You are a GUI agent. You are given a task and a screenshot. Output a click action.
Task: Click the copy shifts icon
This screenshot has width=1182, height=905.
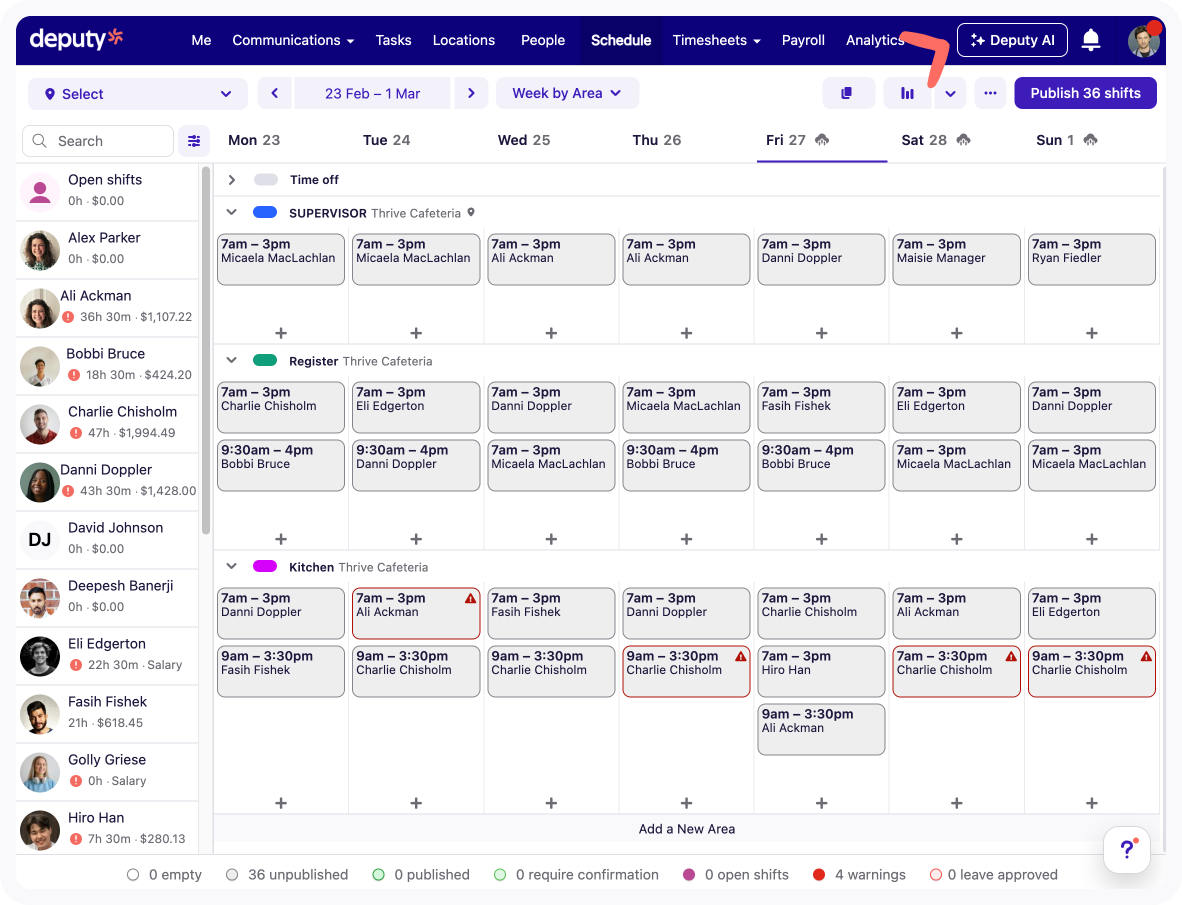coord(847,93)
